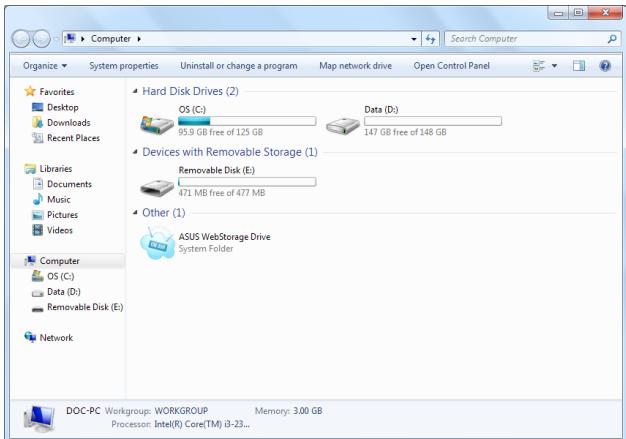Click the Pictures library icon
Image resolution: width=626 pixels, height=439 pixels.
[38, 215]
